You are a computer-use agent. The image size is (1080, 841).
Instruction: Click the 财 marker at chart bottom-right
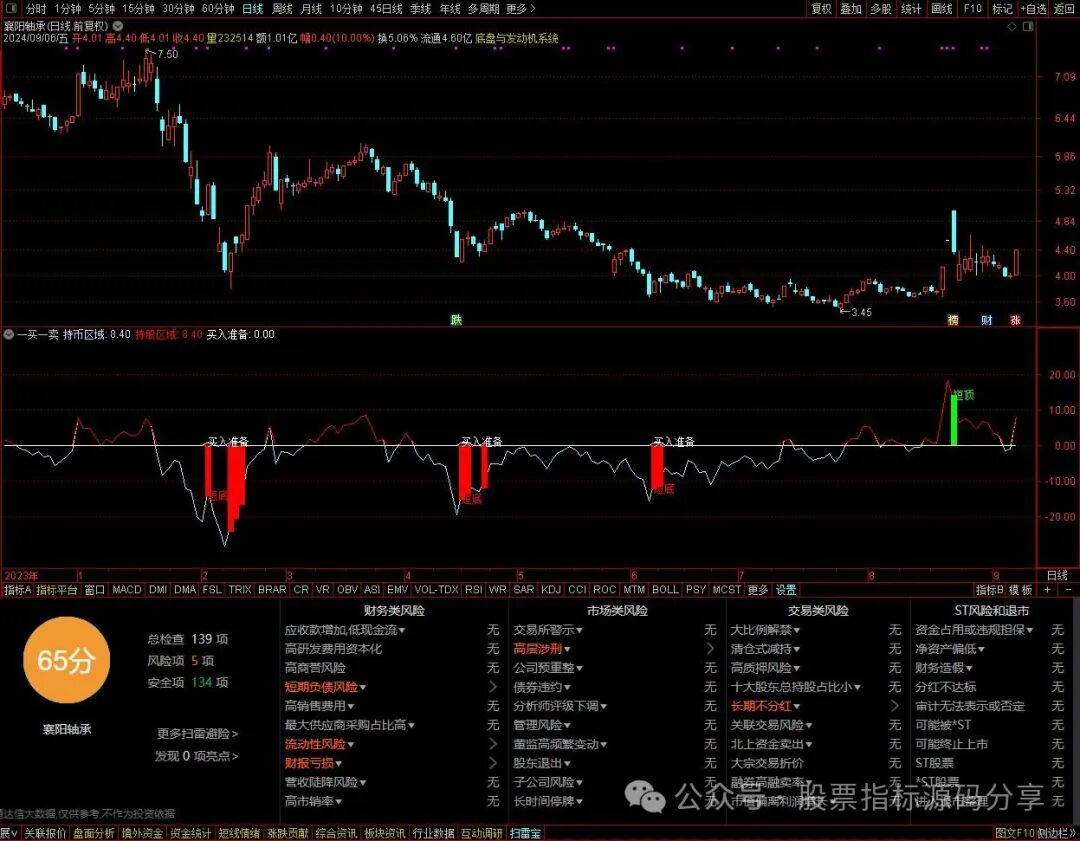(986, 320)
